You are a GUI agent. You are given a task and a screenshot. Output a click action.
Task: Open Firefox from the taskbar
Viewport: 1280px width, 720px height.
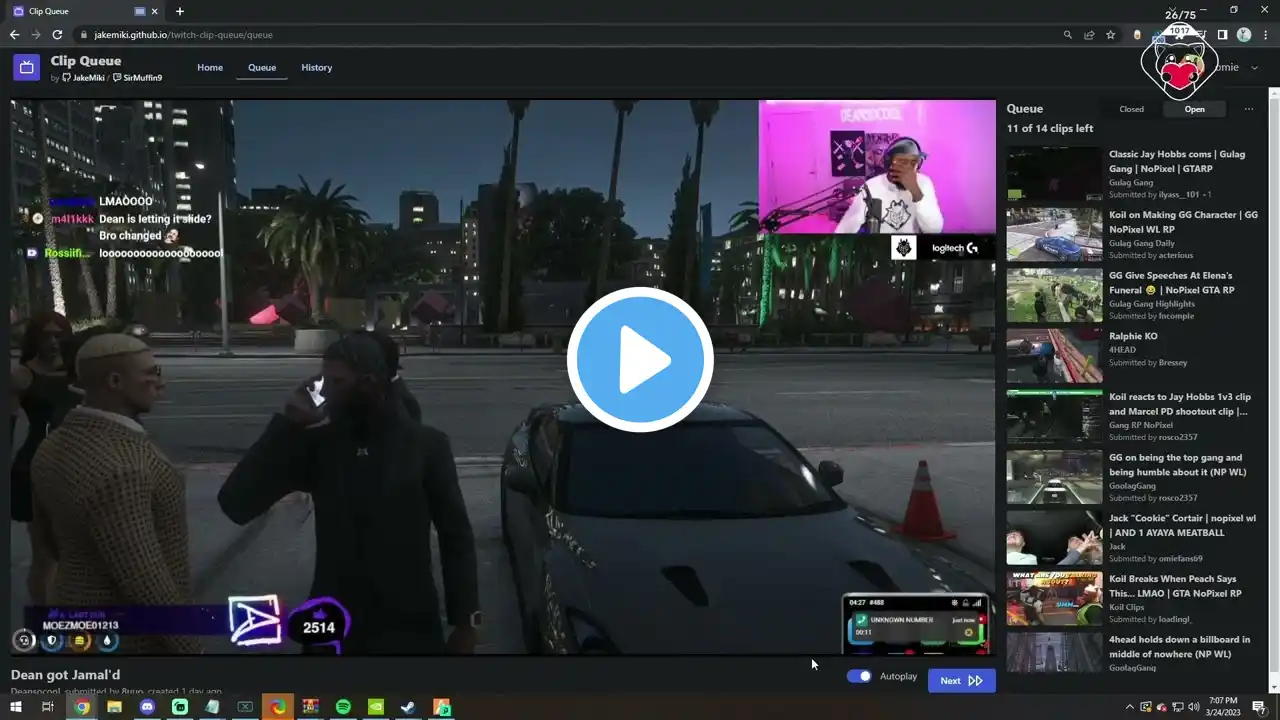278,707
